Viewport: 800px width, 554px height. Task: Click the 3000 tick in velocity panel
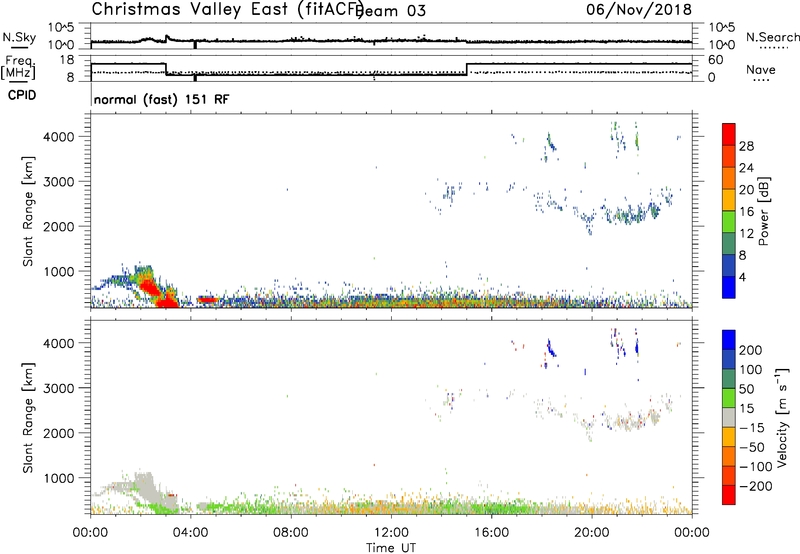(60, 388)
